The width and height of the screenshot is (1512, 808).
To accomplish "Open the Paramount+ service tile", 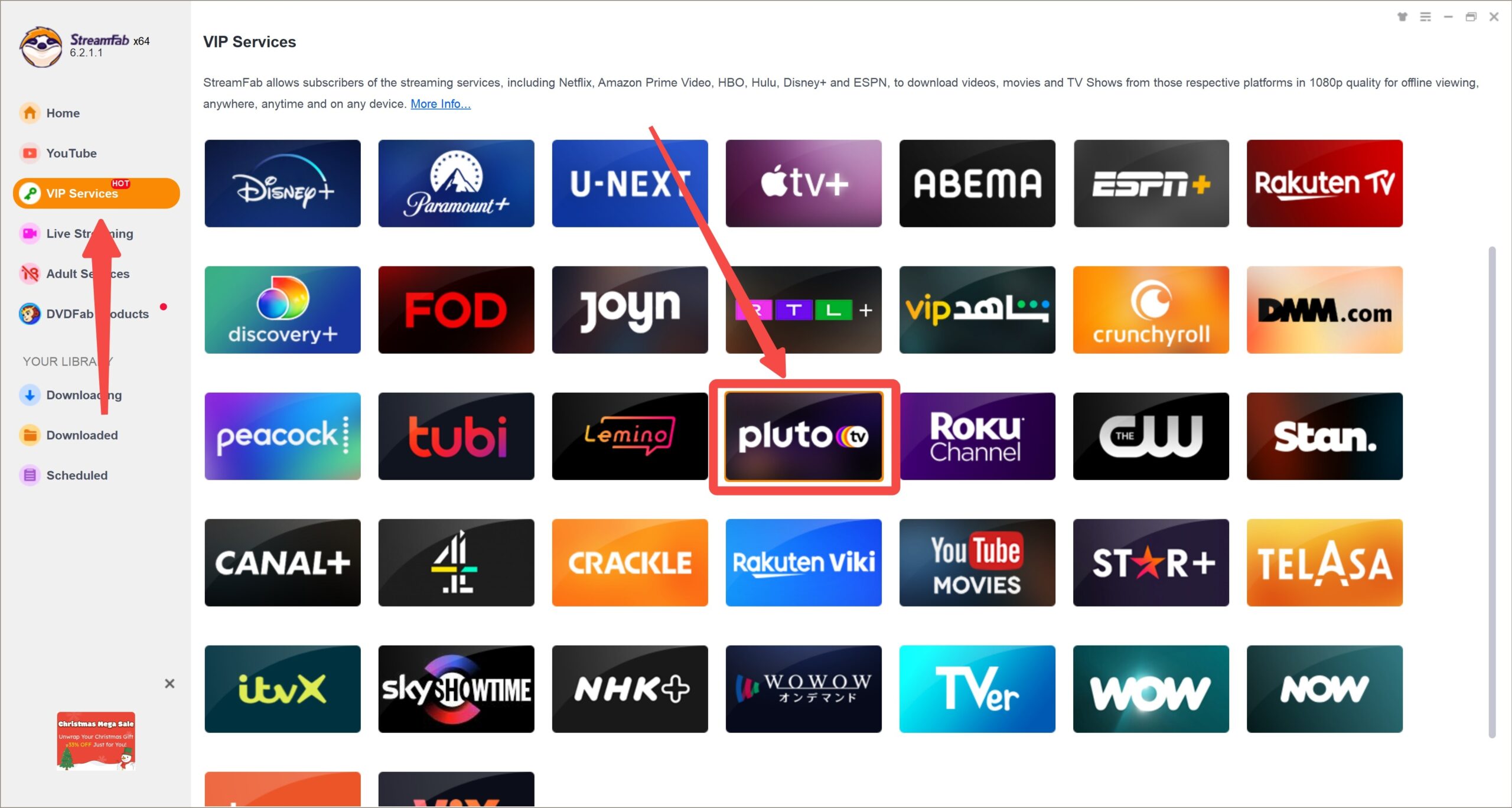I will (x=456, y=183).
